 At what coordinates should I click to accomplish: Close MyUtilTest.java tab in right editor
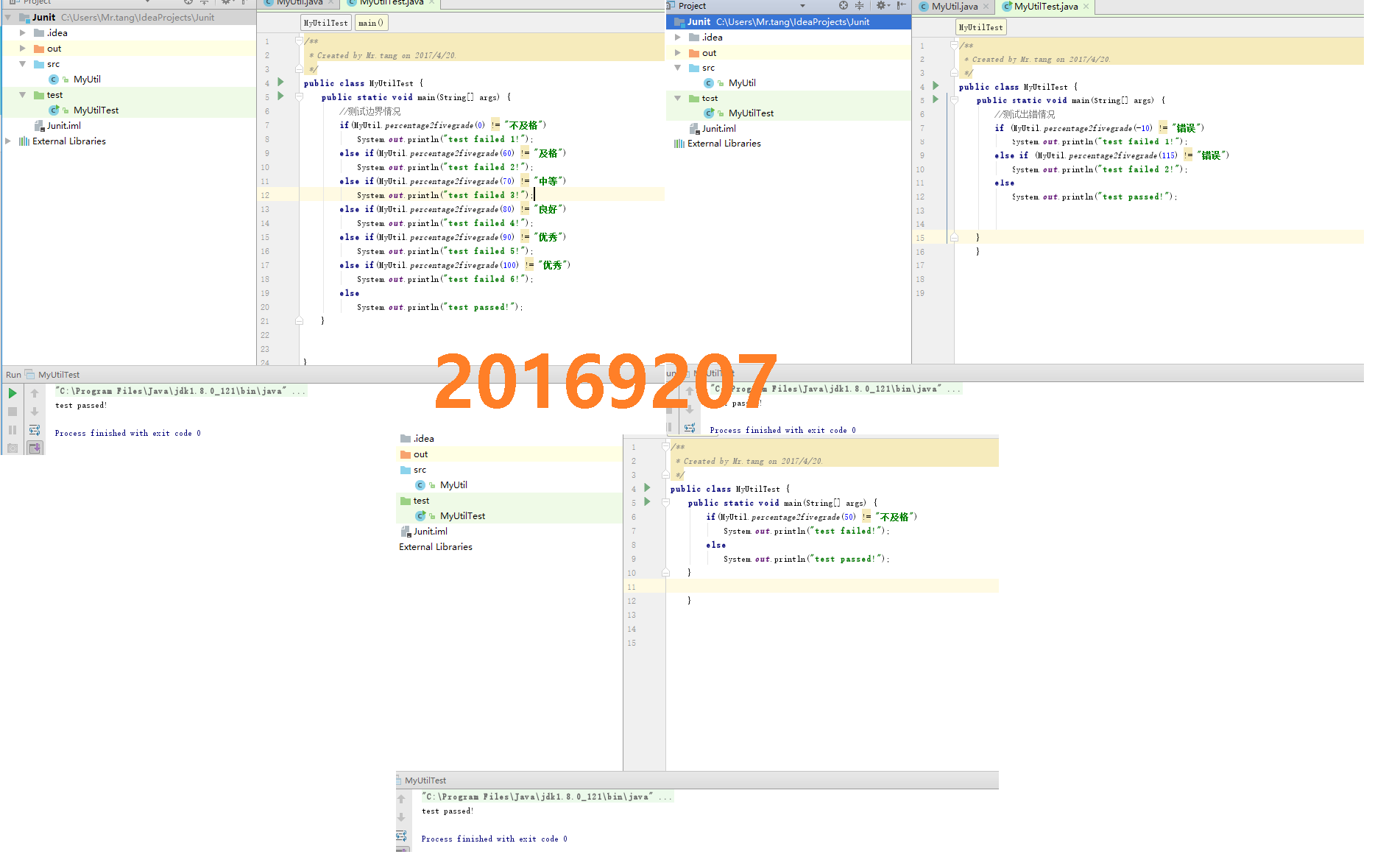1086,7
